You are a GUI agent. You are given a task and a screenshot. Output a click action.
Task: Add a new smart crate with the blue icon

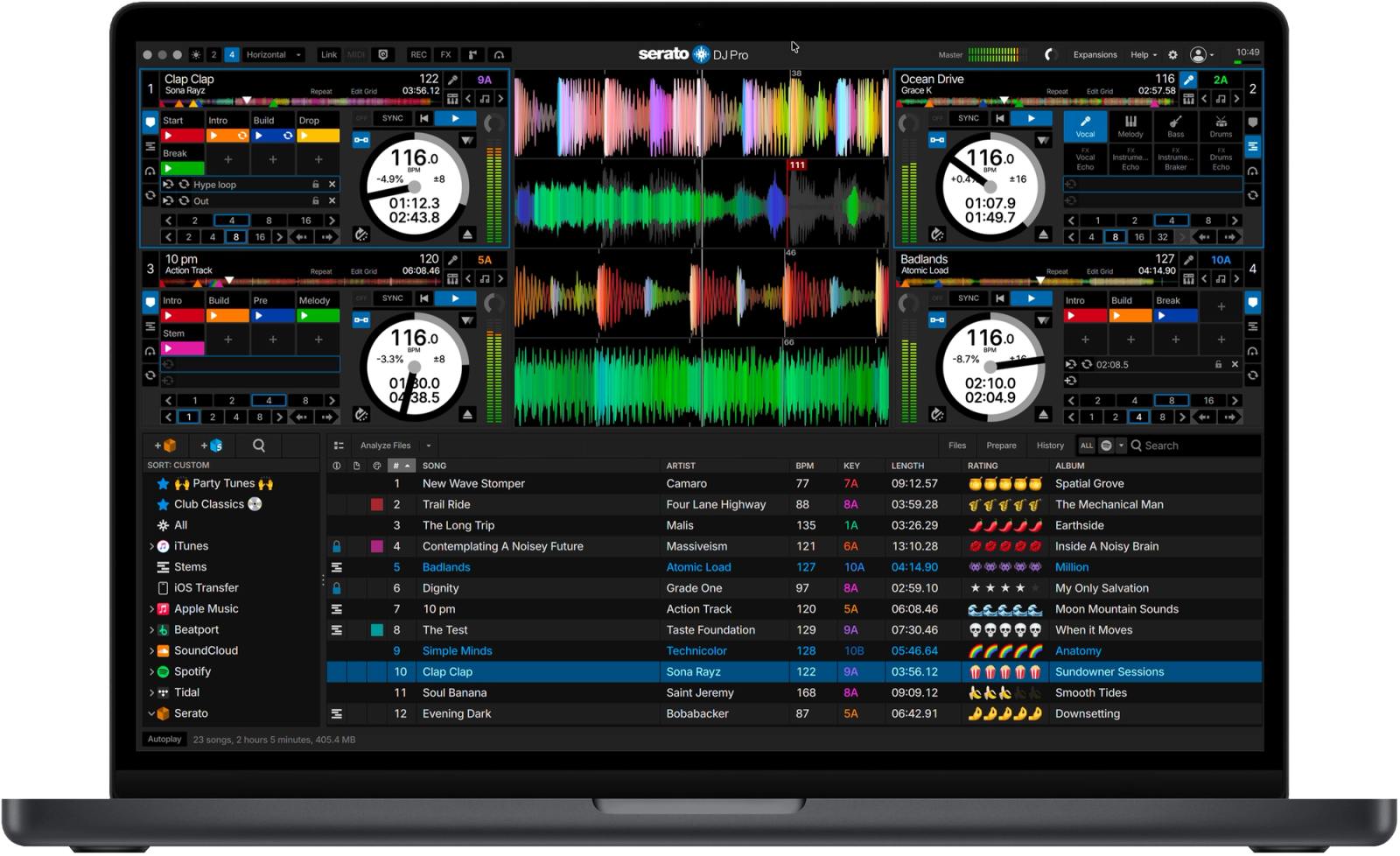212,446
